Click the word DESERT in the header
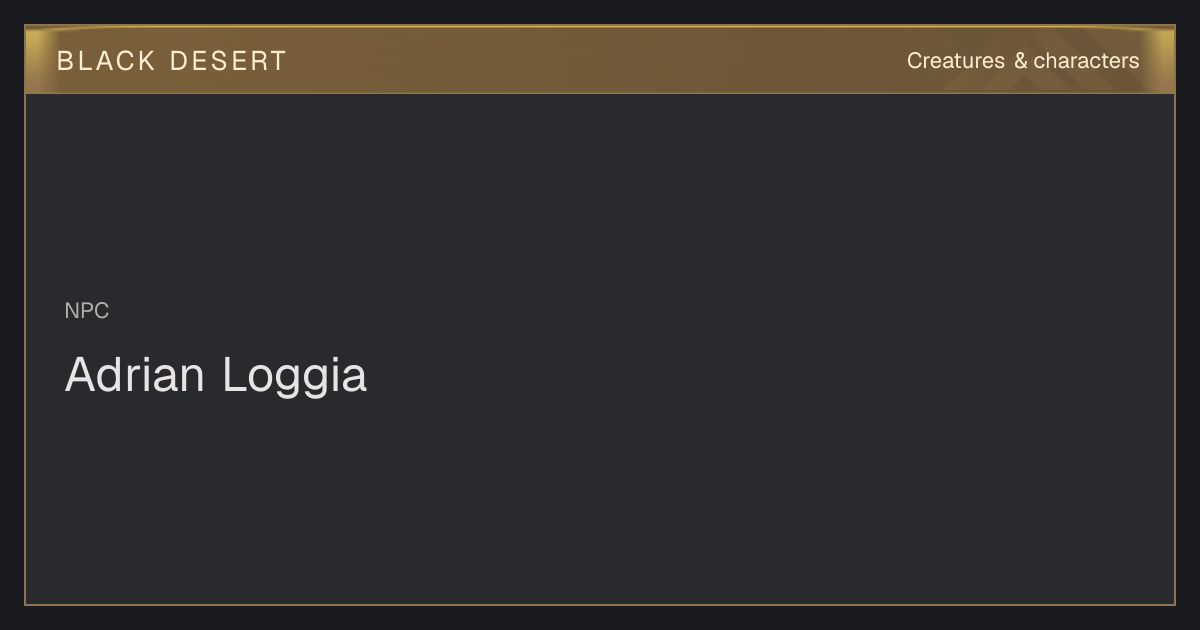The height and width of the screenshot is (630, 1200). pos(228,61)
